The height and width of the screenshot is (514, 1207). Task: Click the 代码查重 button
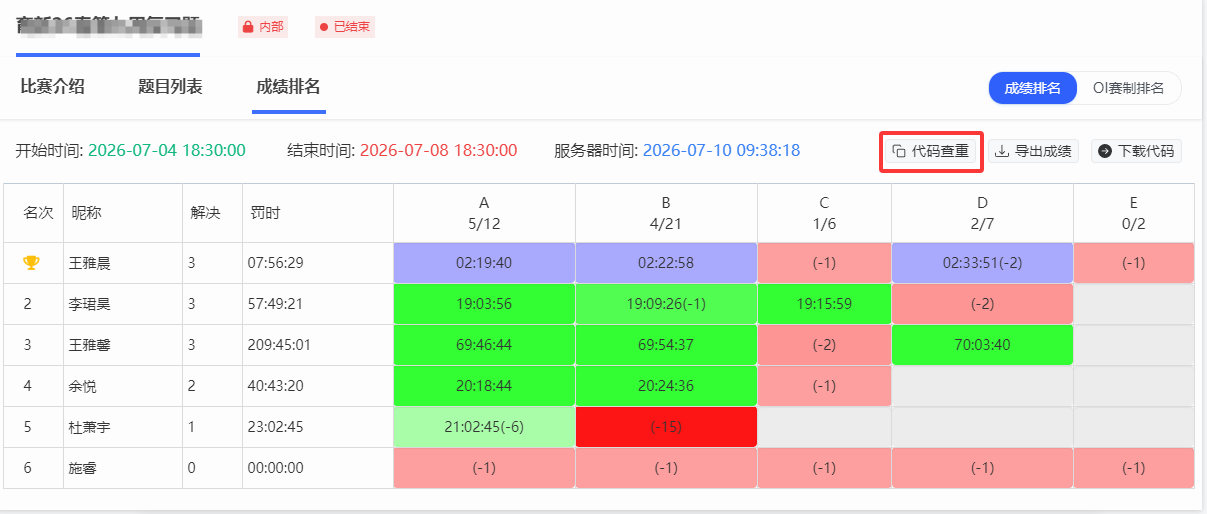point(931,151)
